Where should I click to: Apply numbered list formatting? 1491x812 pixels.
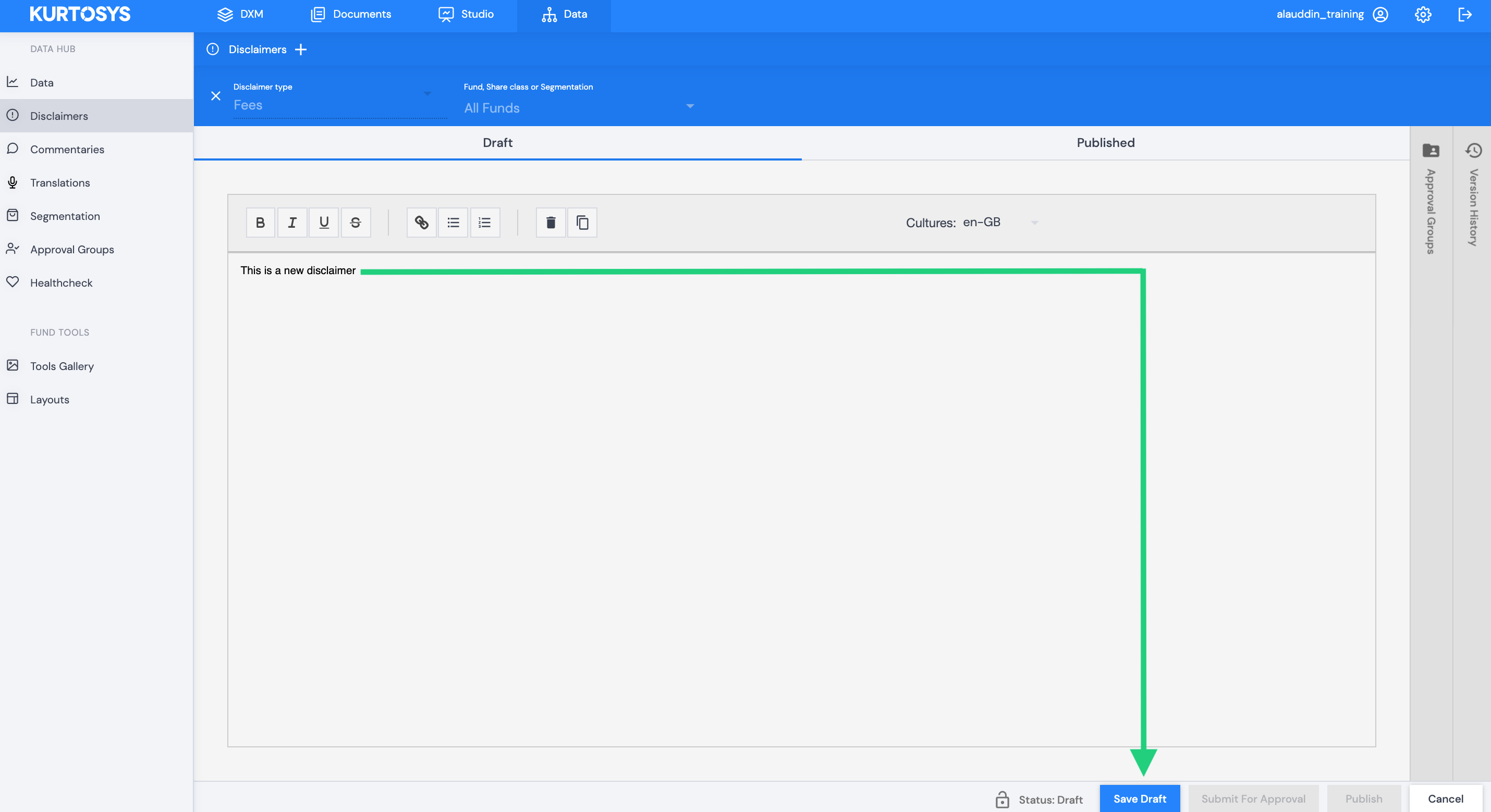tap(485, 222)
